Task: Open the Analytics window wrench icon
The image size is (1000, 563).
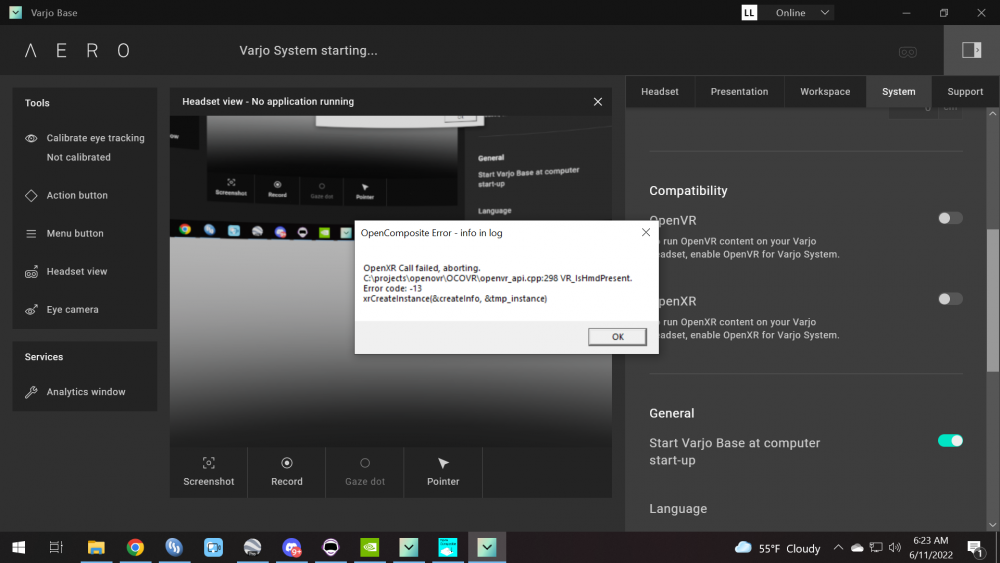Action: tap(31, 392)
